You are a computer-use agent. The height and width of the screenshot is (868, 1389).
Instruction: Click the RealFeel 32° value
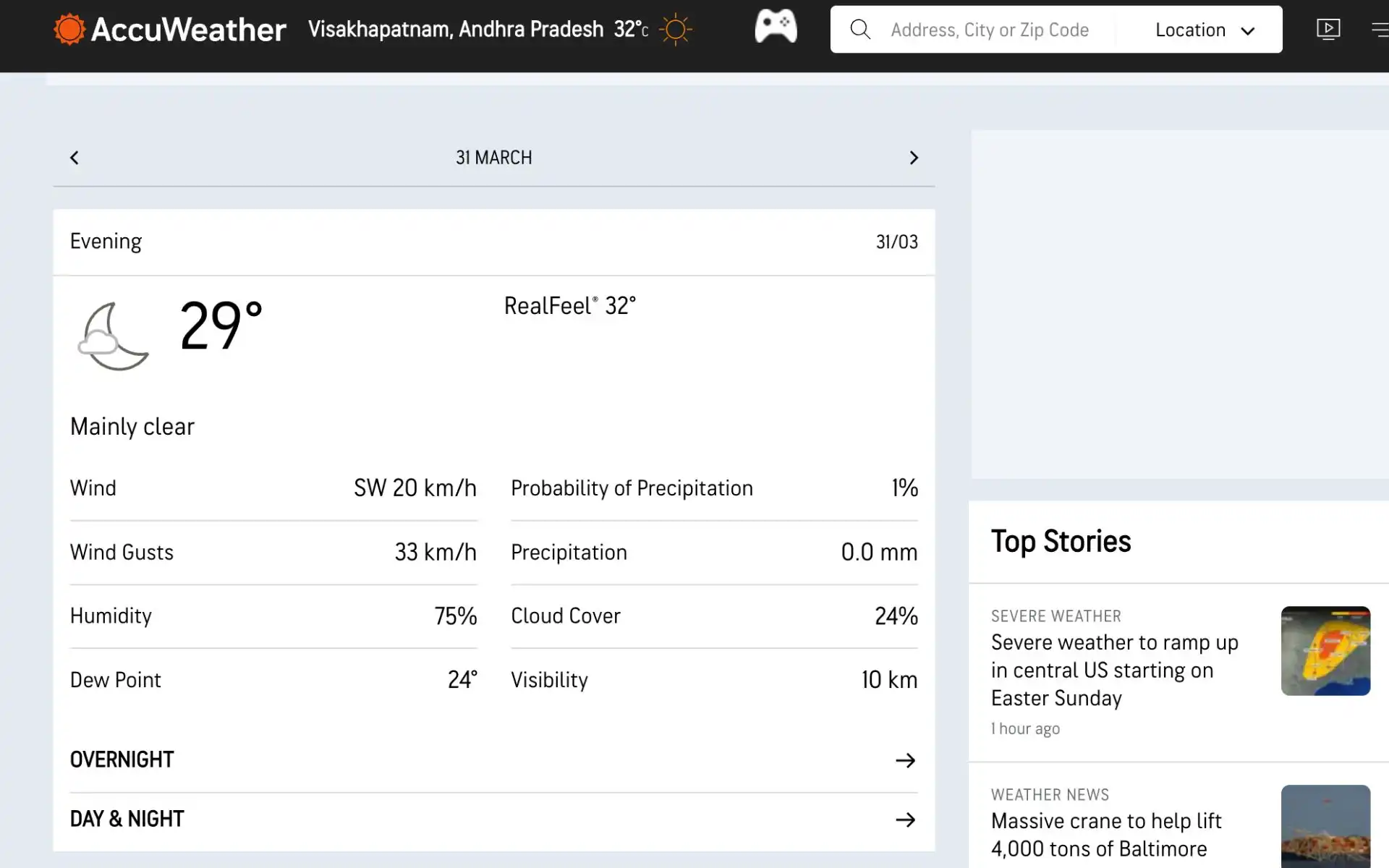pos(570,306)
